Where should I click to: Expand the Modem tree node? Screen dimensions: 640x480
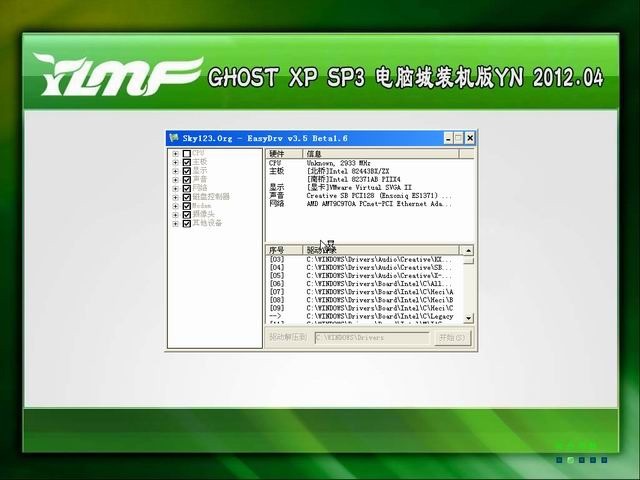[x=176, y=206]
